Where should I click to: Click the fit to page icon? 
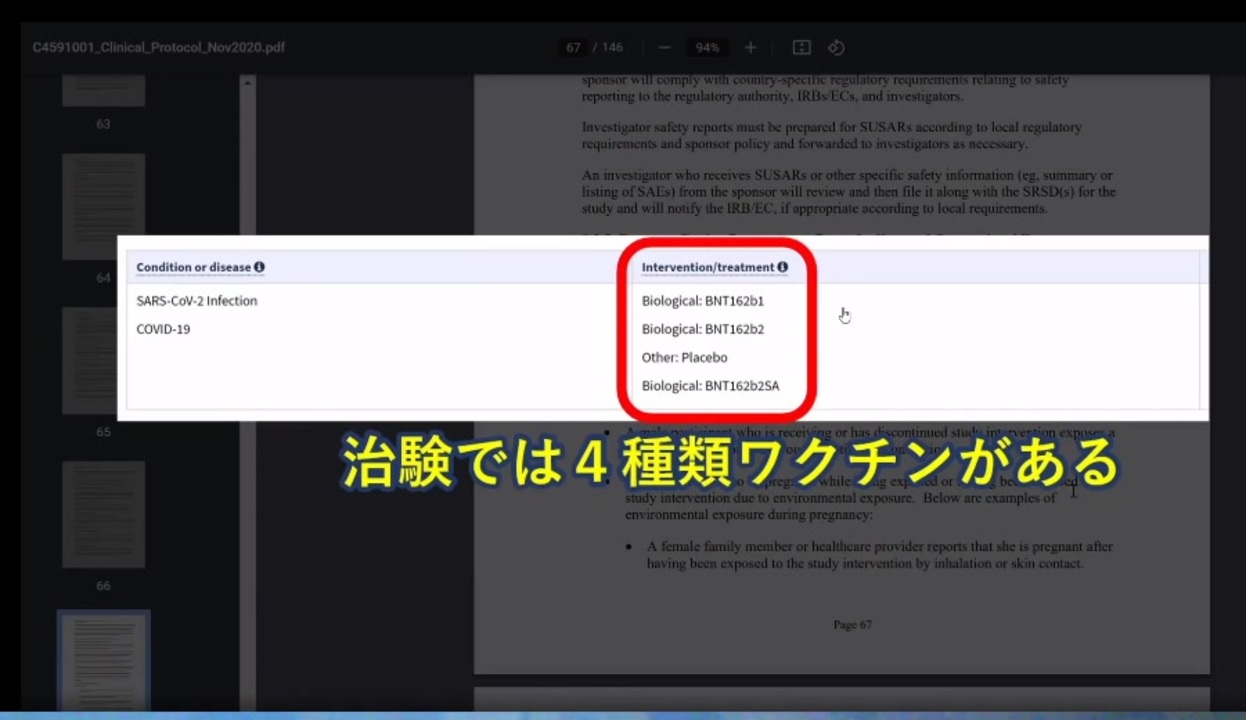[801, 48]
